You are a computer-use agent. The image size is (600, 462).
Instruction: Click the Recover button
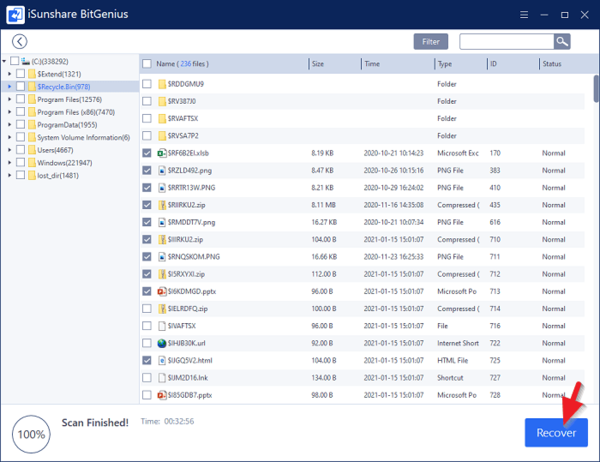[556, 433]
